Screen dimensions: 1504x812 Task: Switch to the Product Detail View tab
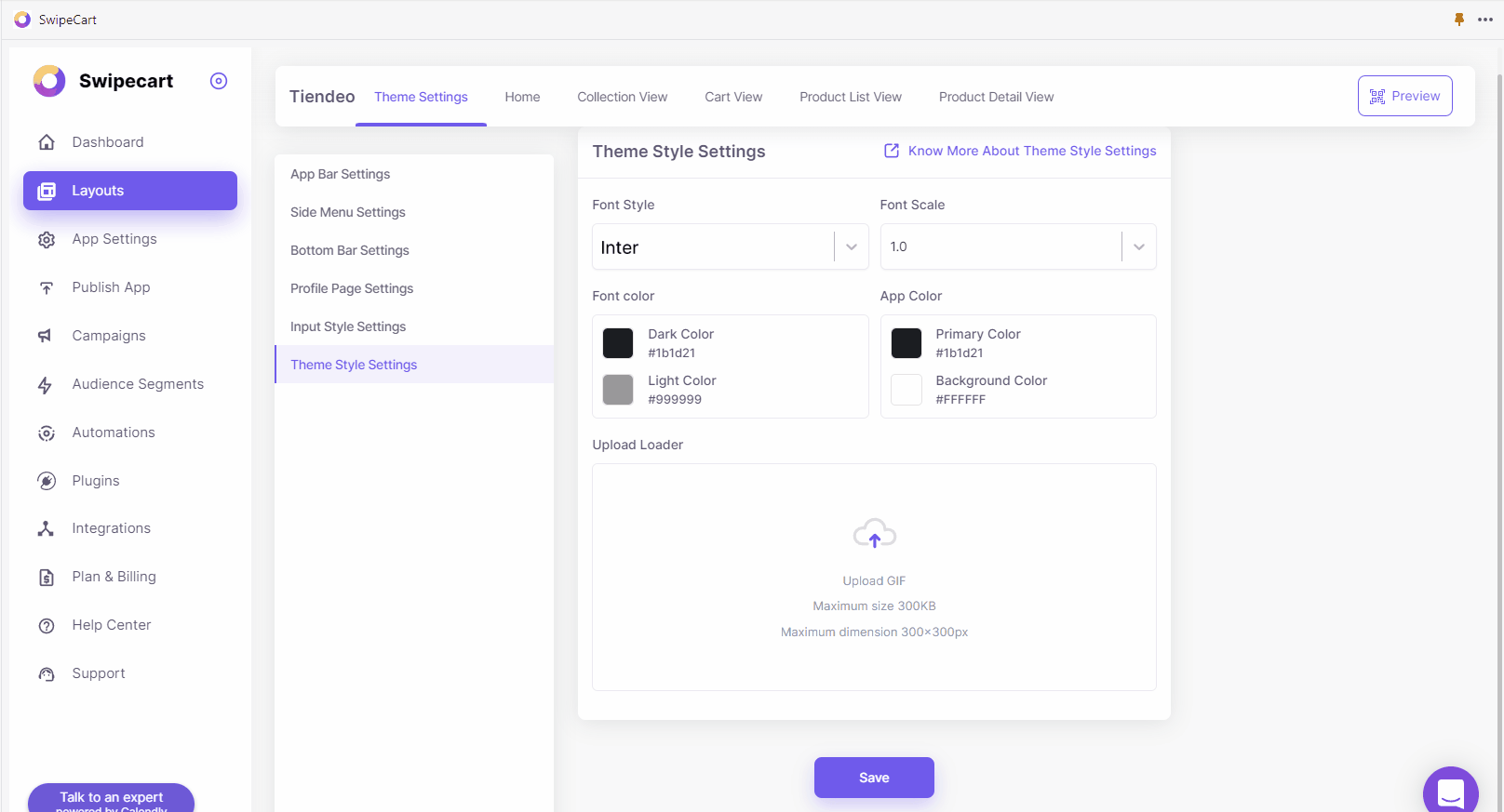[x=997, y=97]
